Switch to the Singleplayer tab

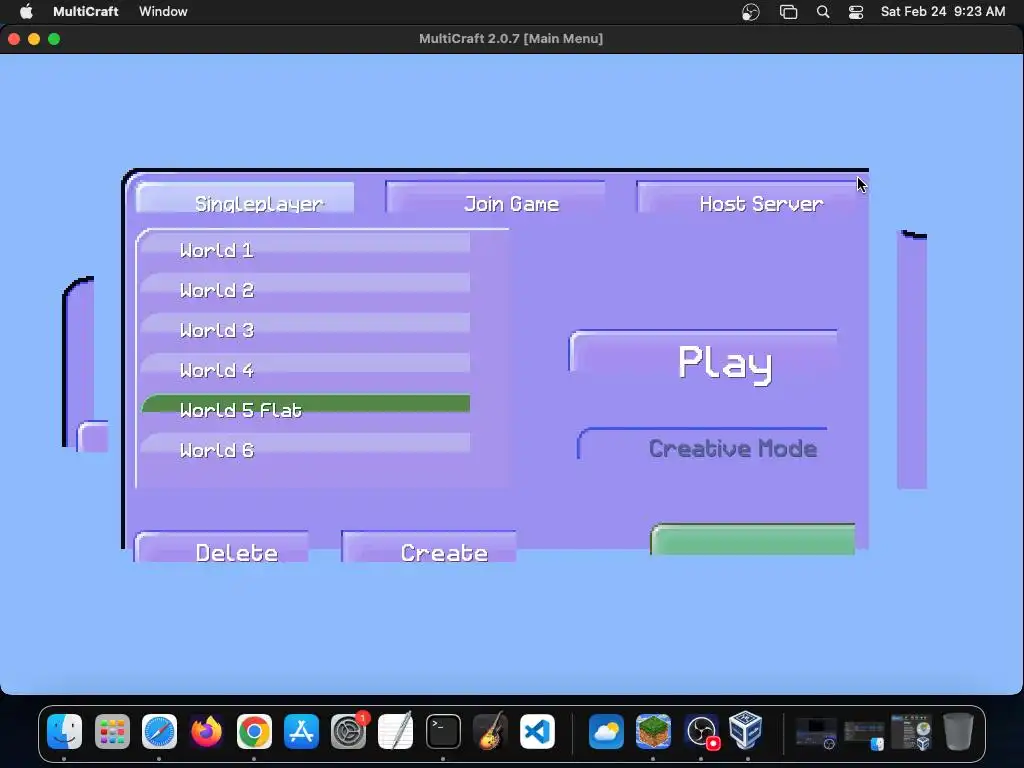point(245,198)
